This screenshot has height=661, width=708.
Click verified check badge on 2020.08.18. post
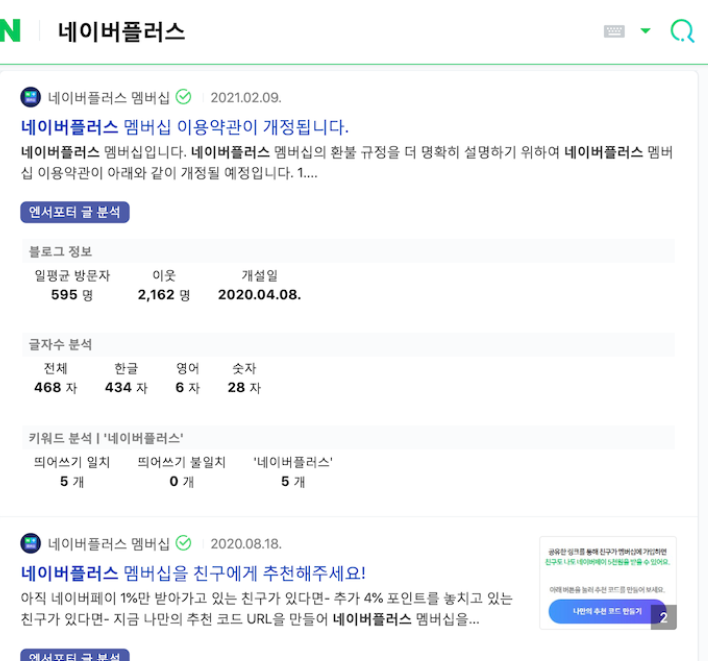click(x=183, y=543)
